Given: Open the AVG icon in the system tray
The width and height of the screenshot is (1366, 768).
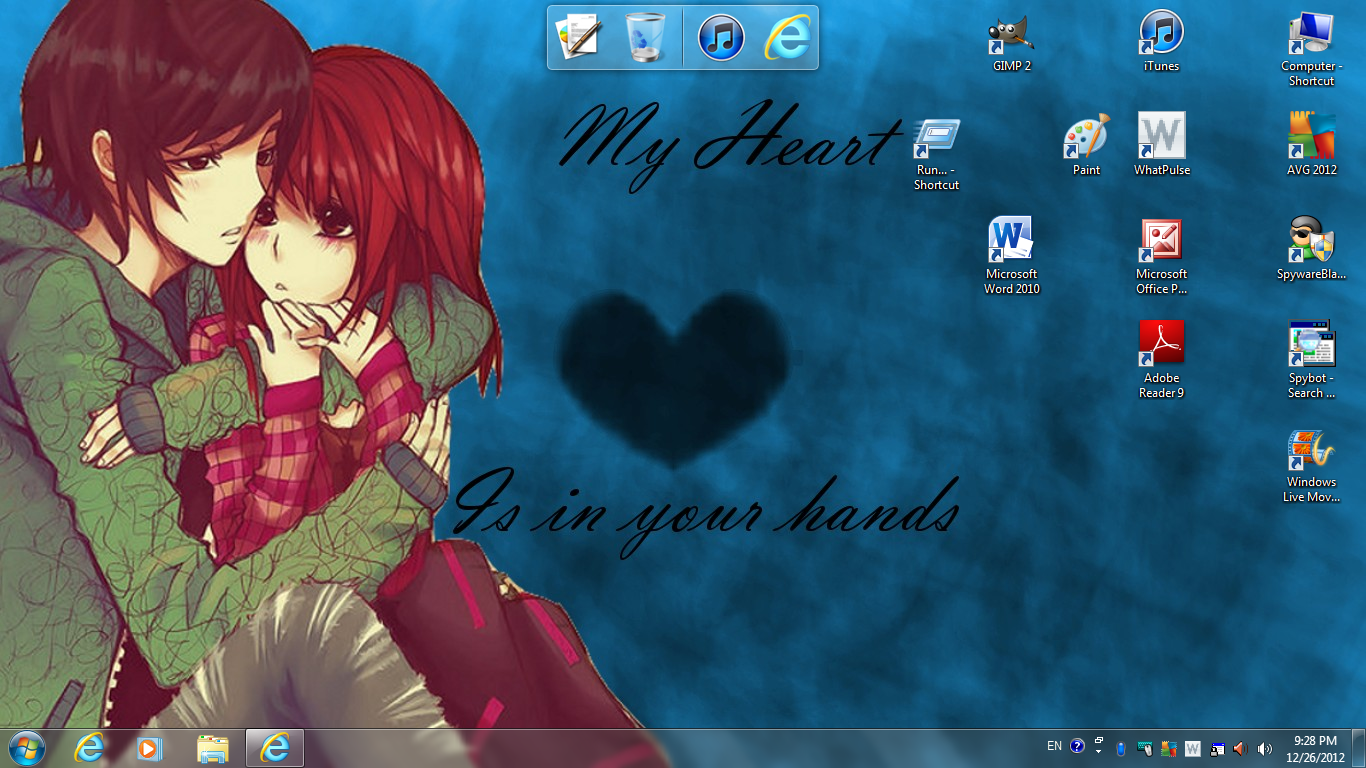Looking at the screenshot, I should pyautogui.click(x=1168, y=748).
